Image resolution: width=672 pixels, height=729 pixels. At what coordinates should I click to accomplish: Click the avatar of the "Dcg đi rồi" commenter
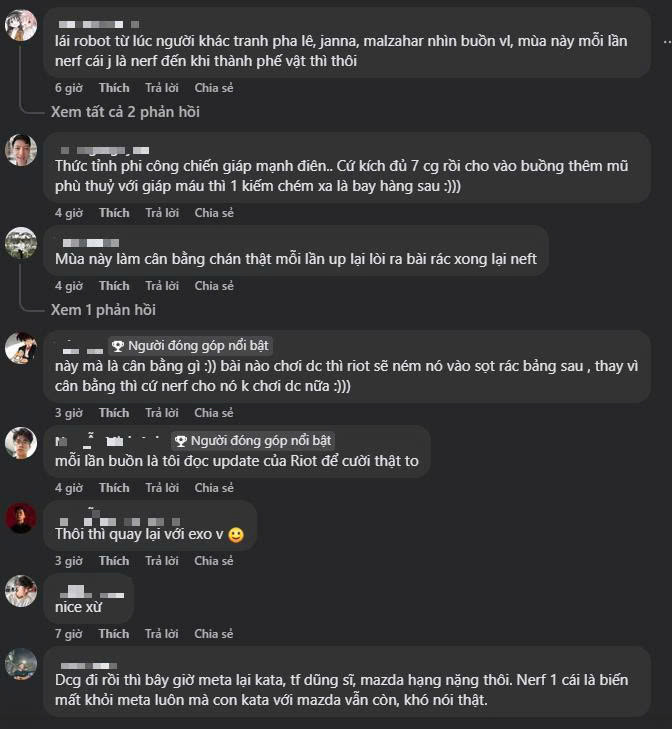pos(21,664)
